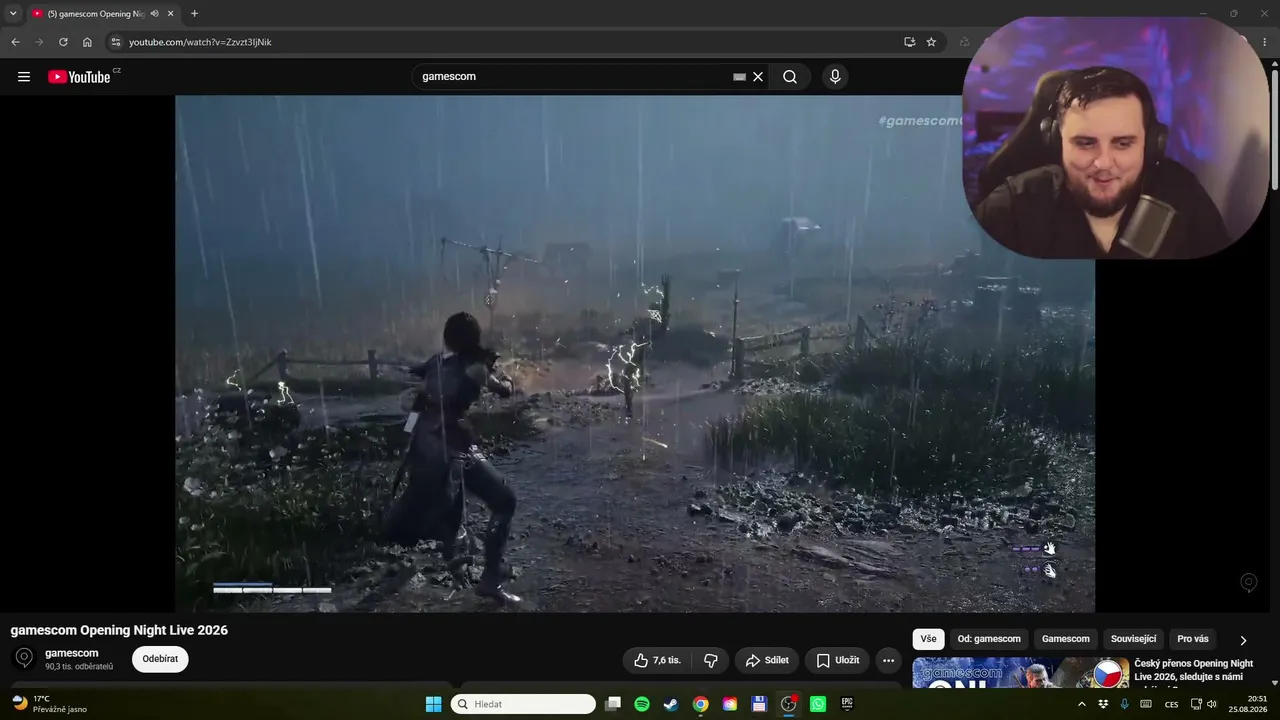This screenshot has width=1280, height=720.
Task: Expand the tab search dropdown
Action: [x=13, y=14]
